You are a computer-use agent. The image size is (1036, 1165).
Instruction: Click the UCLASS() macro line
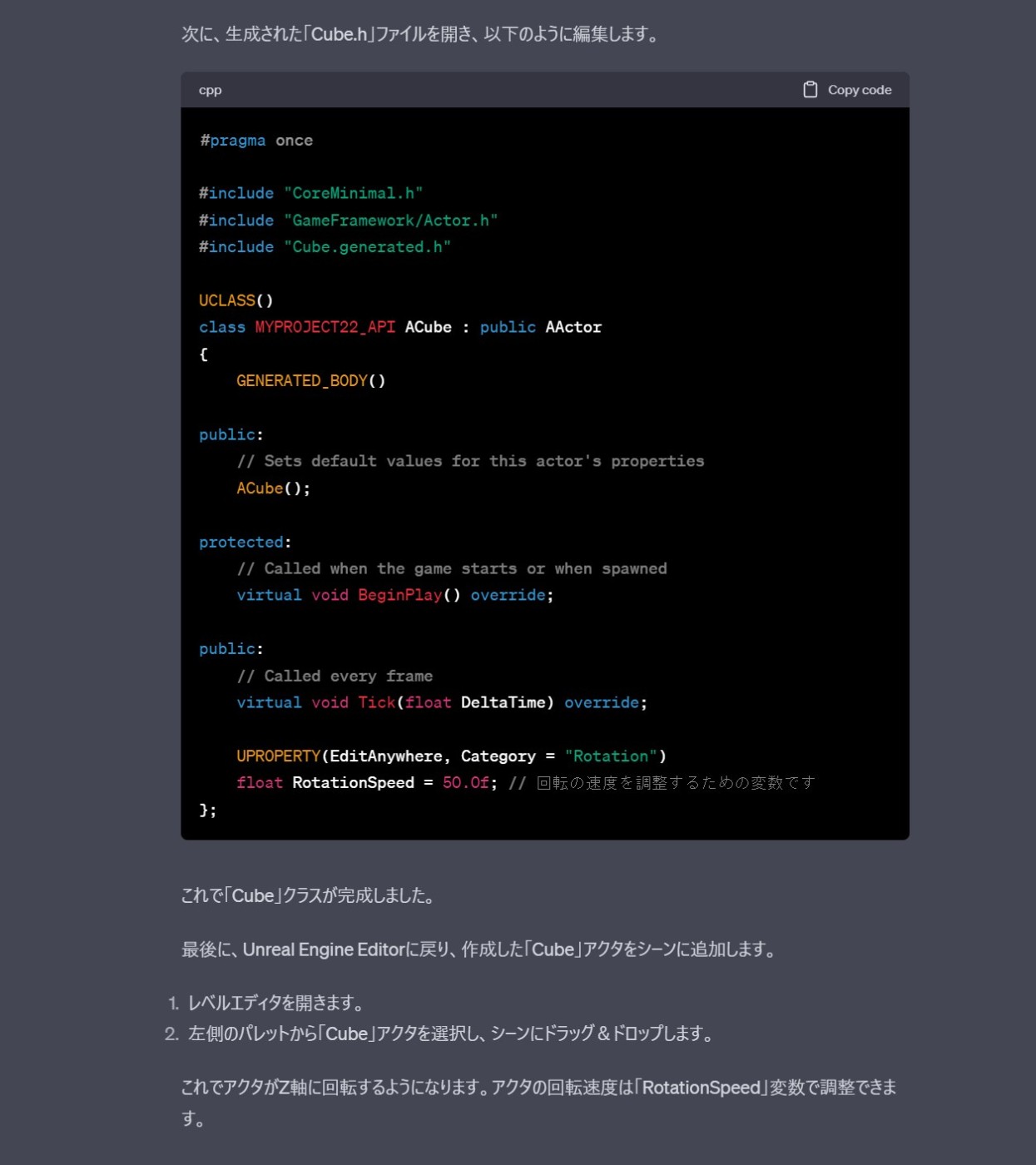pyautogui.click(x=236, y=300)
